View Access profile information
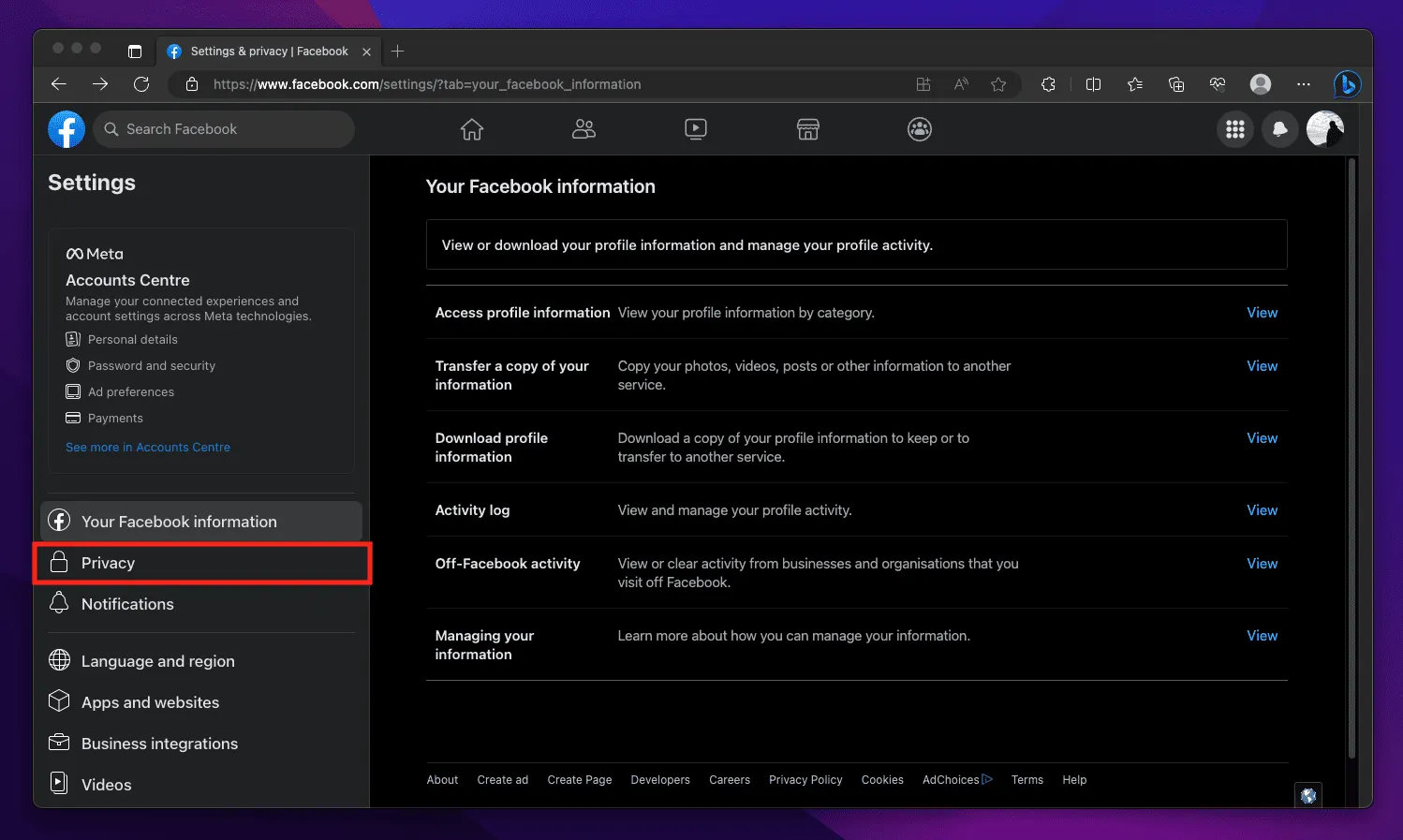 click(x=1262, y=313)
